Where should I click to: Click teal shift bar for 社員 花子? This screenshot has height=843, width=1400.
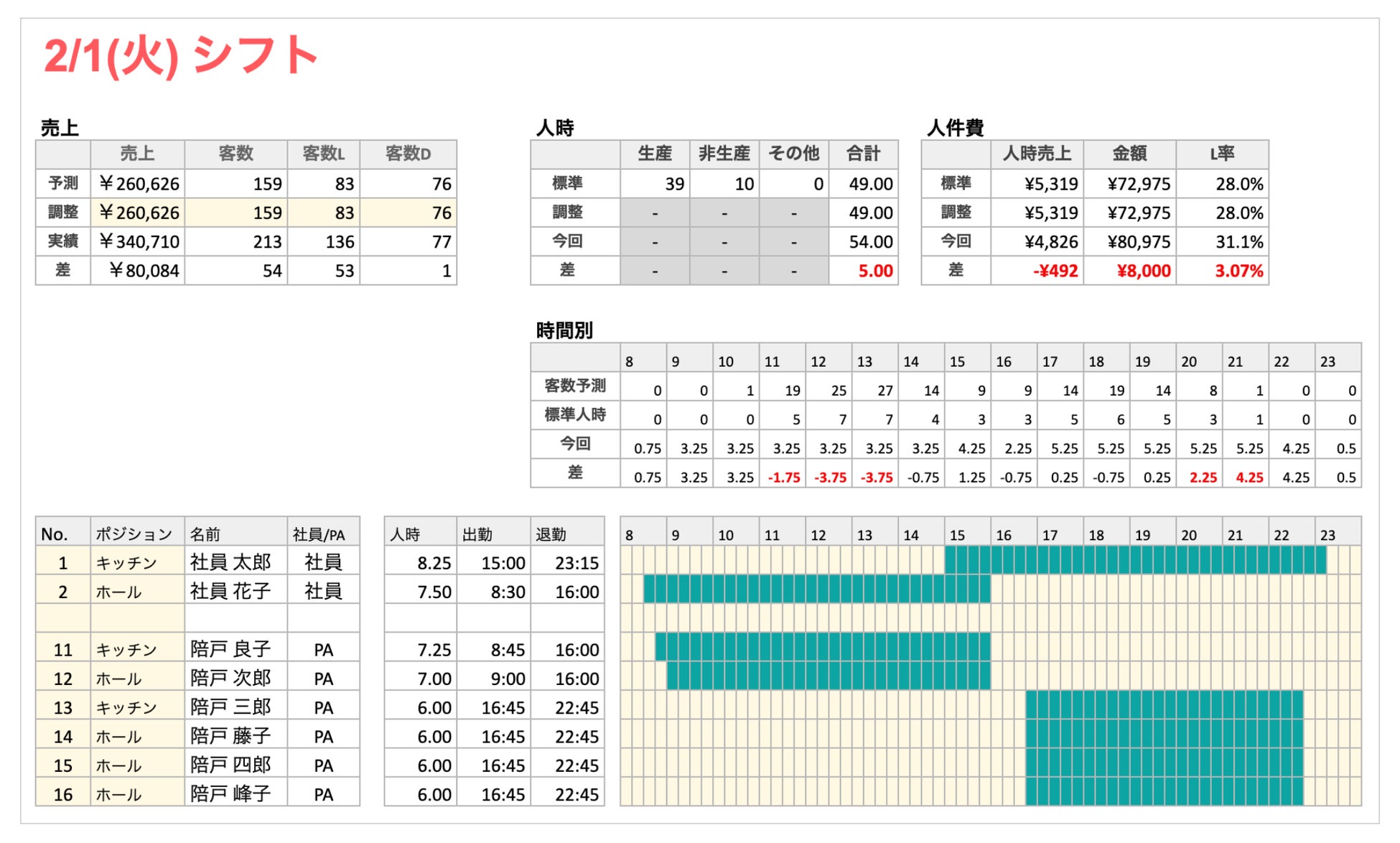(816, 589)
